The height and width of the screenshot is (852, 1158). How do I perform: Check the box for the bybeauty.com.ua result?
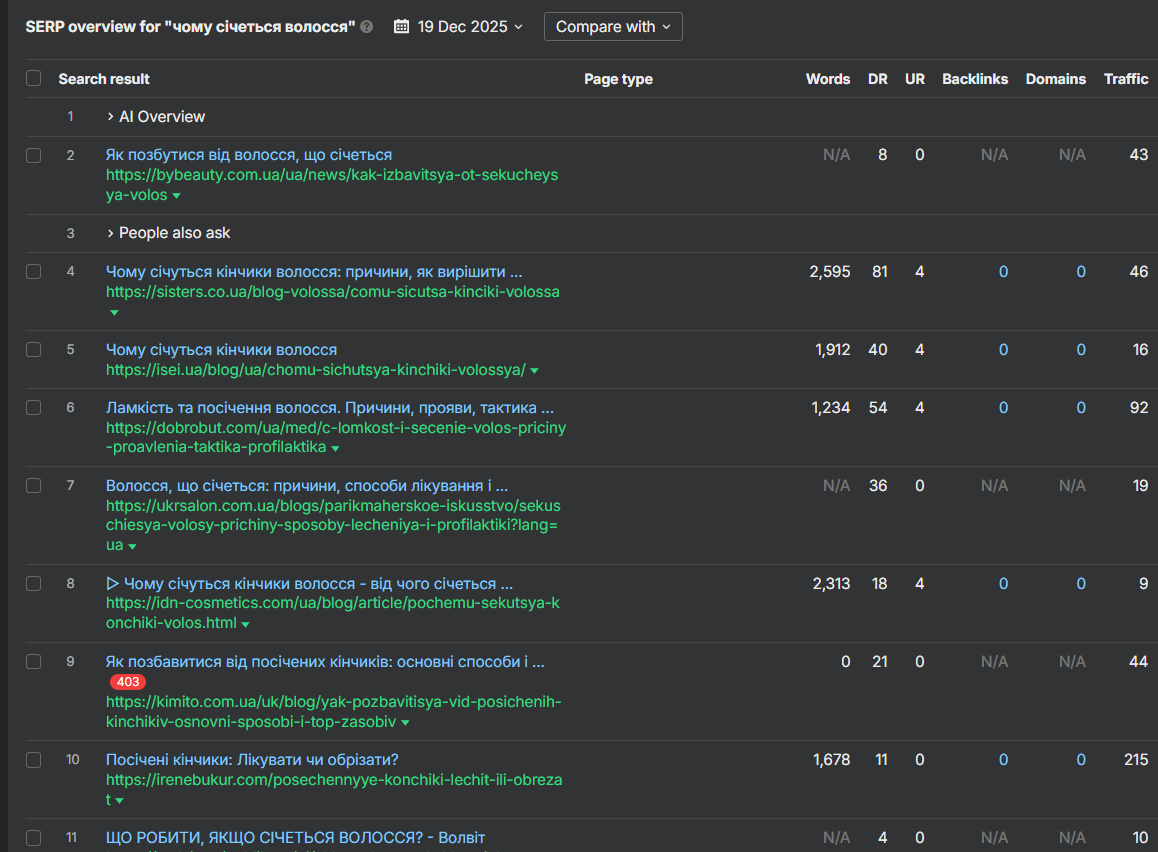[x=34, y=155]
